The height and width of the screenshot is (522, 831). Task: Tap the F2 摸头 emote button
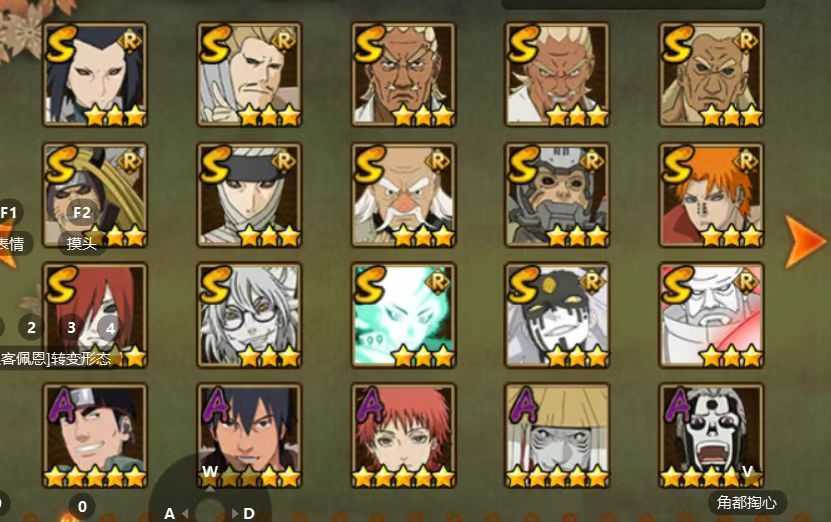[x=82, y=228]
